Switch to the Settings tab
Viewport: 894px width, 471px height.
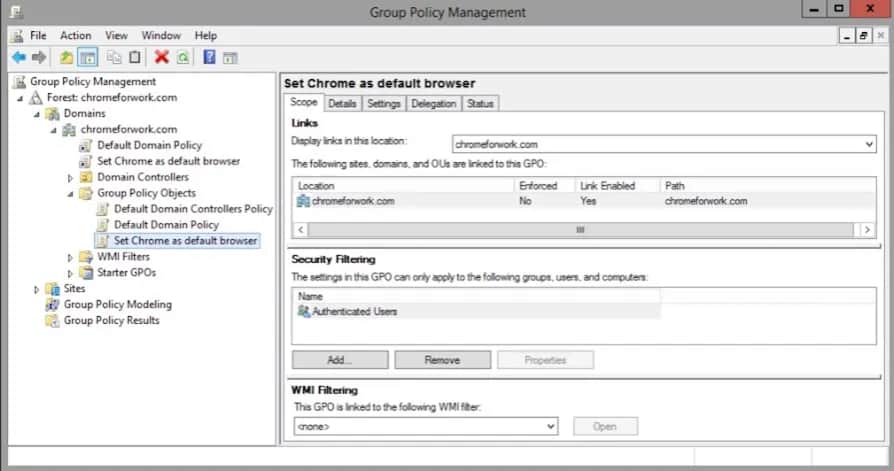pos(383,103)
